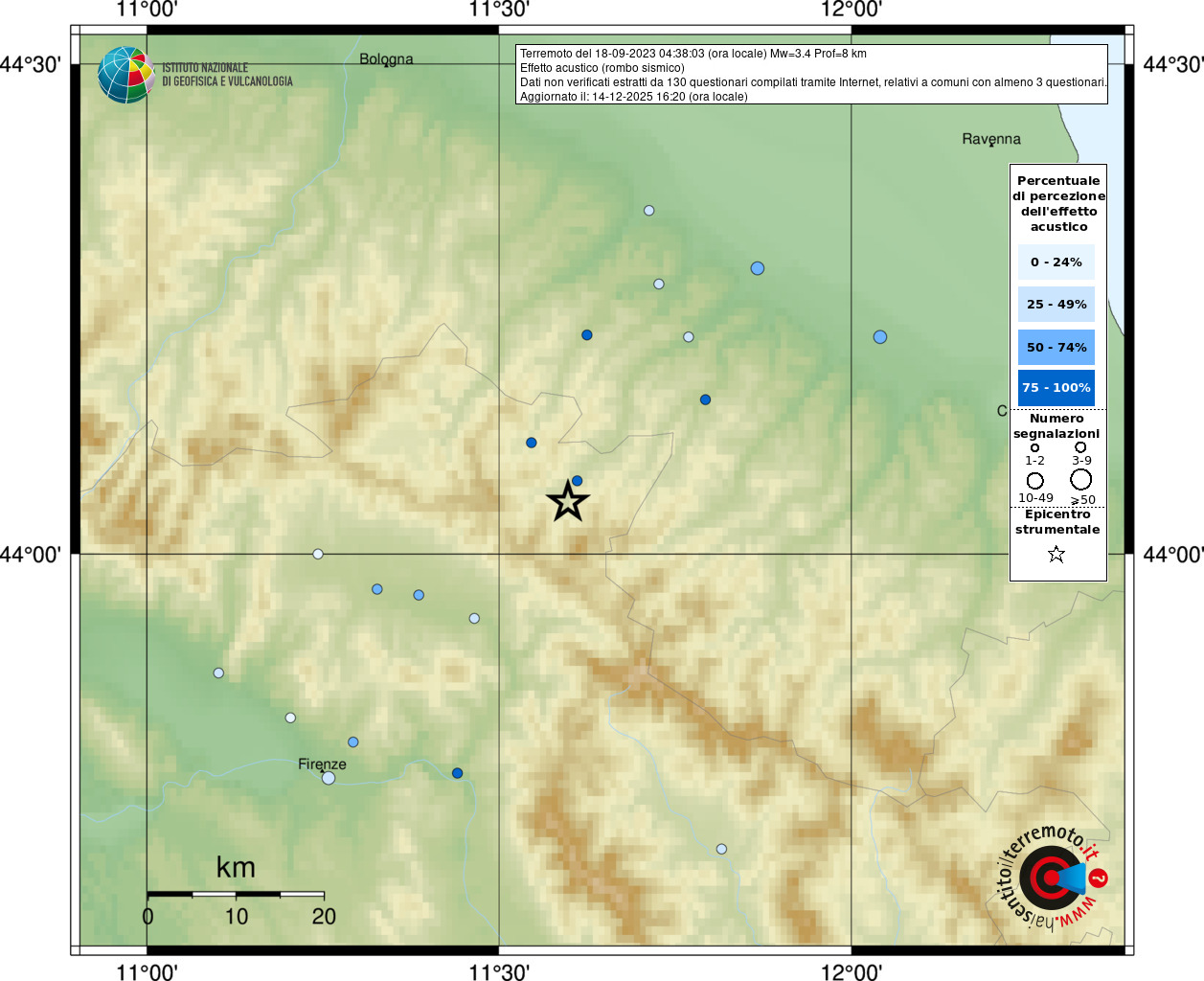Screen dimensions: 1204x981
Task: Click the 11°30' longitude label at the top
Action: [499, 10]
